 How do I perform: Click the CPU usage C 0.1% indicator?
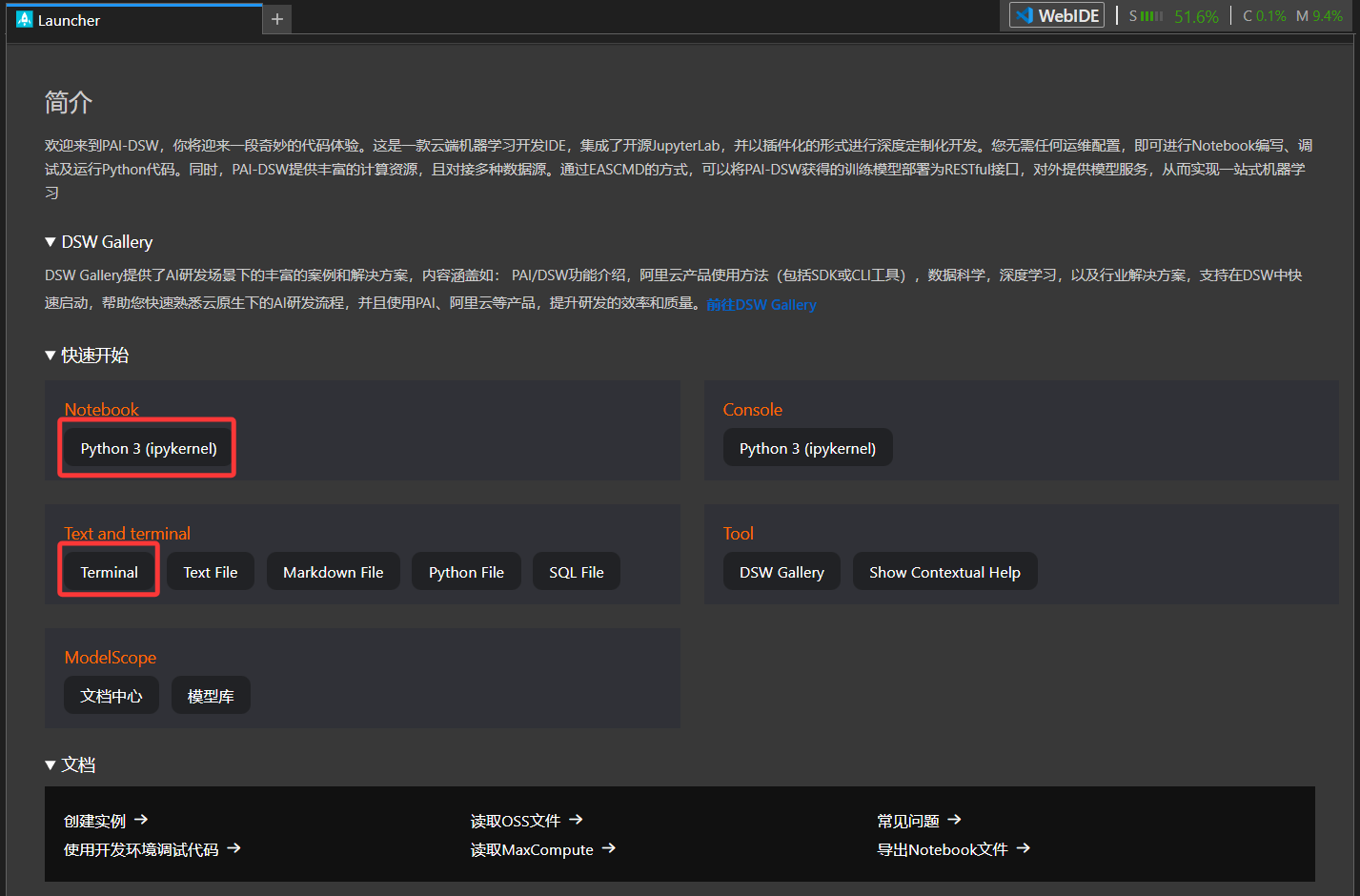point(1264,16)
